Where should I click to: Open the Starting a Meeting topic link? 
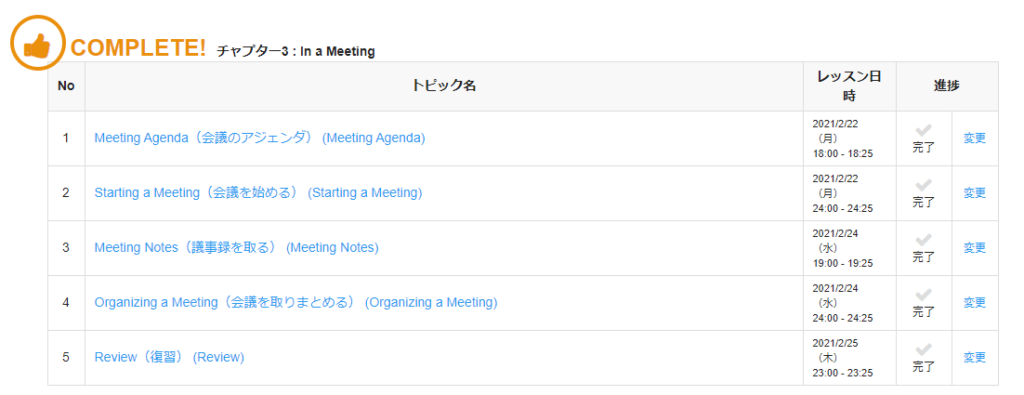point(259,193)
